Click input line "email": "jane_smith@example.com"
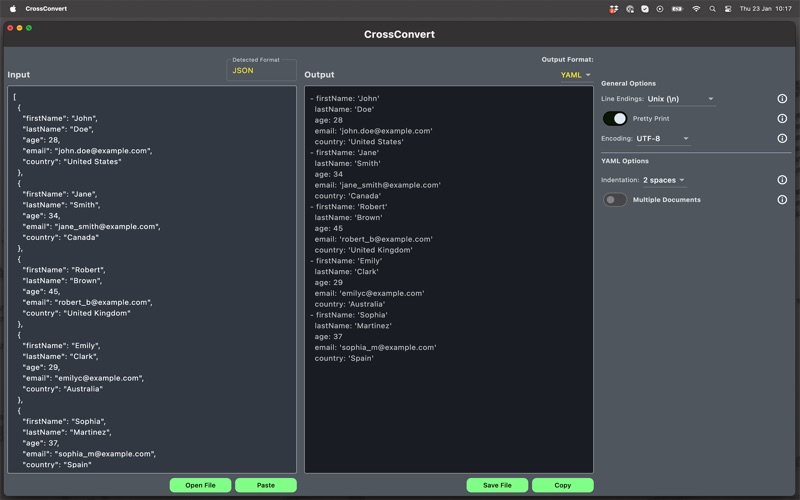 tap(91, 227)
